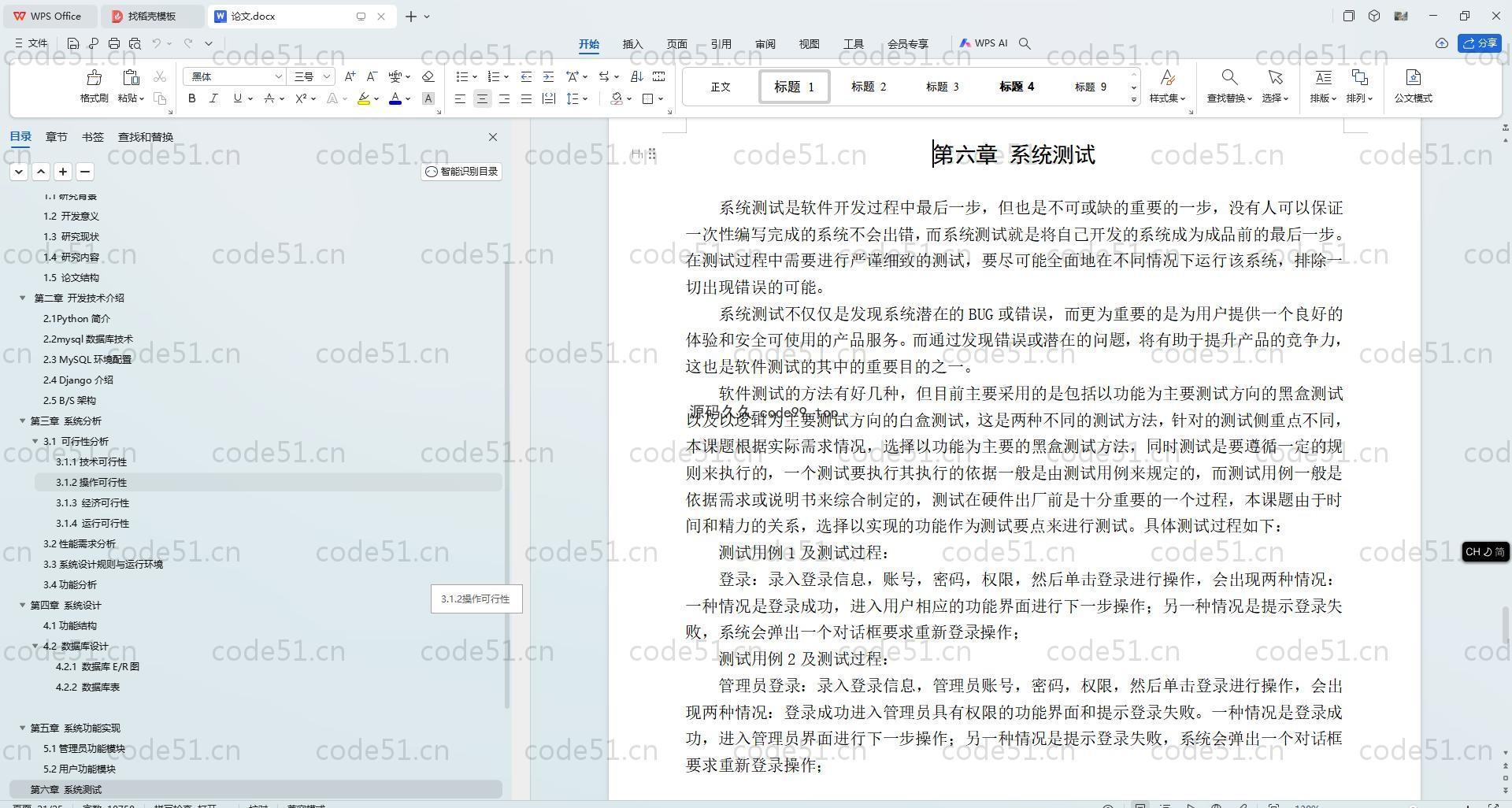Open a new tab with plus button

coord(410,16)
